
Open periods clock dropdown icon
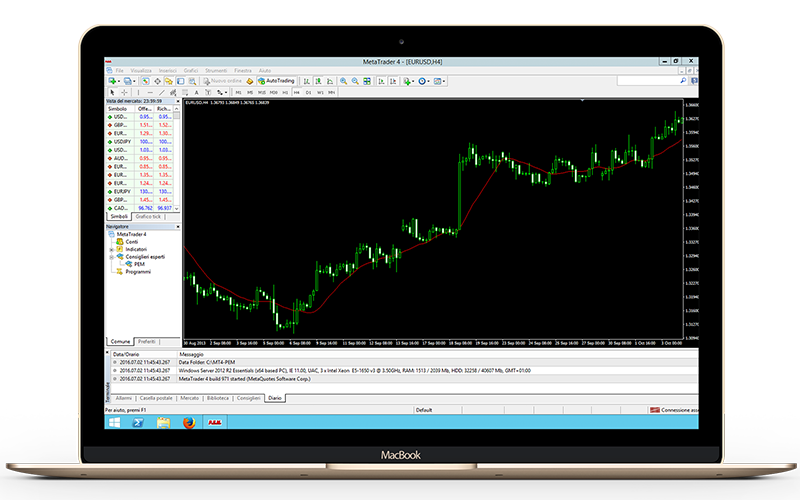(423, 81)
